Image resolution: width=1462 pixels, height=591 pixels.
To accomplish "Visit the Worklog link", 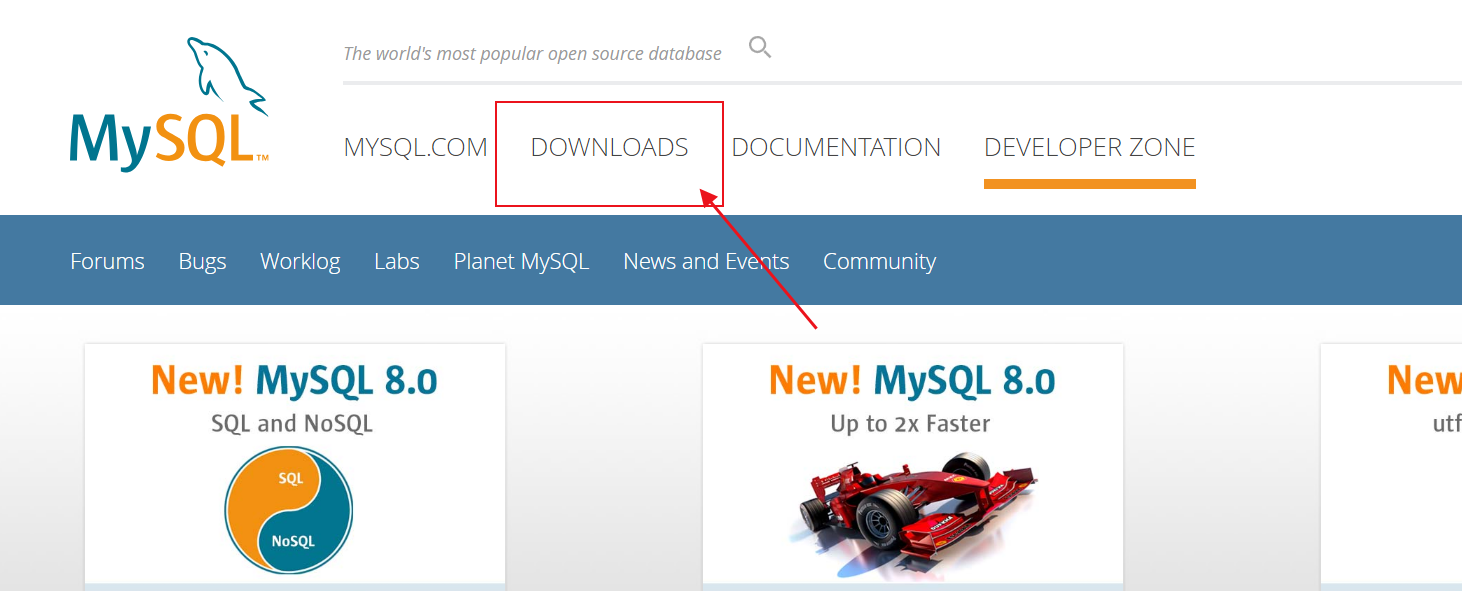I will [300, 262].
